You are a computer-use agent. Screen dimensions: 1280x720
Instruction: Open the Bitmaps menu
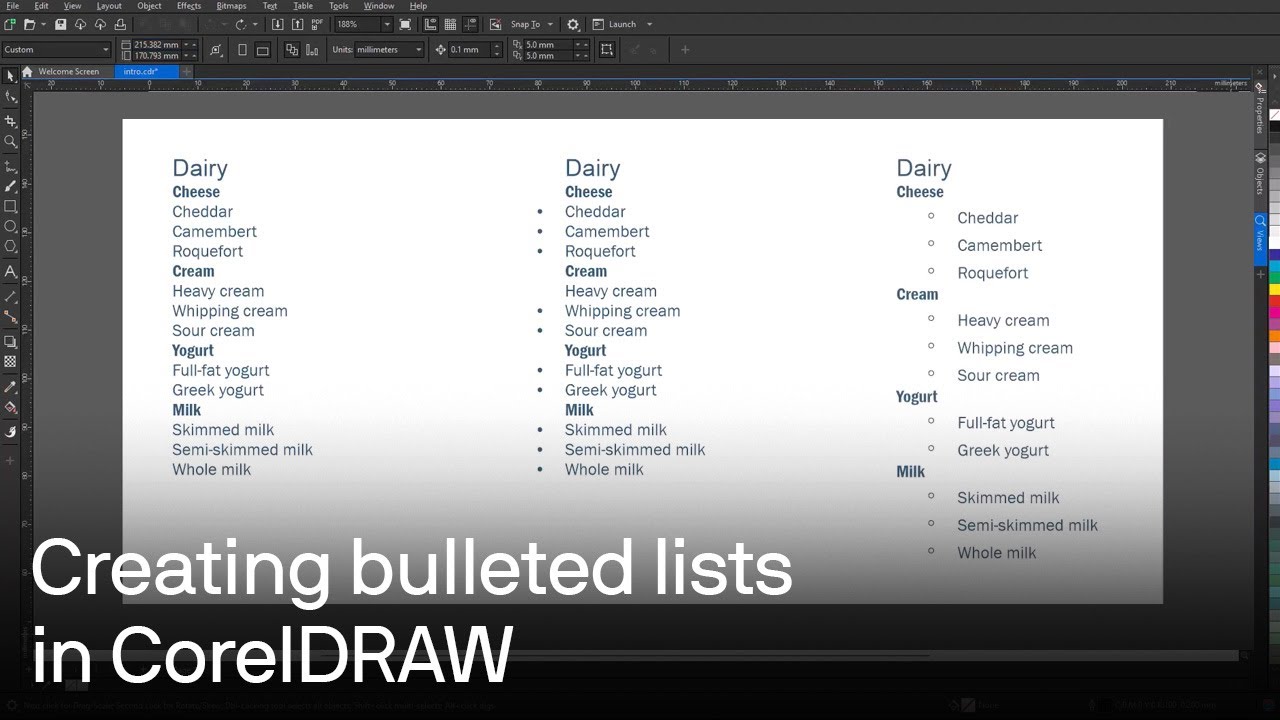click(x=231, y=6)
